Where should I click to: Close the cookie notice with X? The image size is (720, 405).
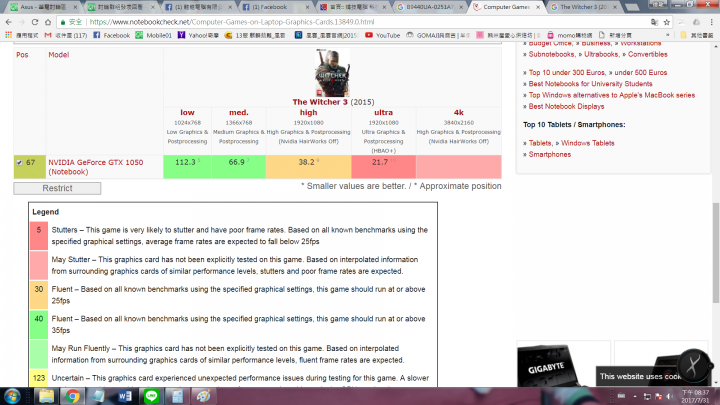(x=693, y=366)
